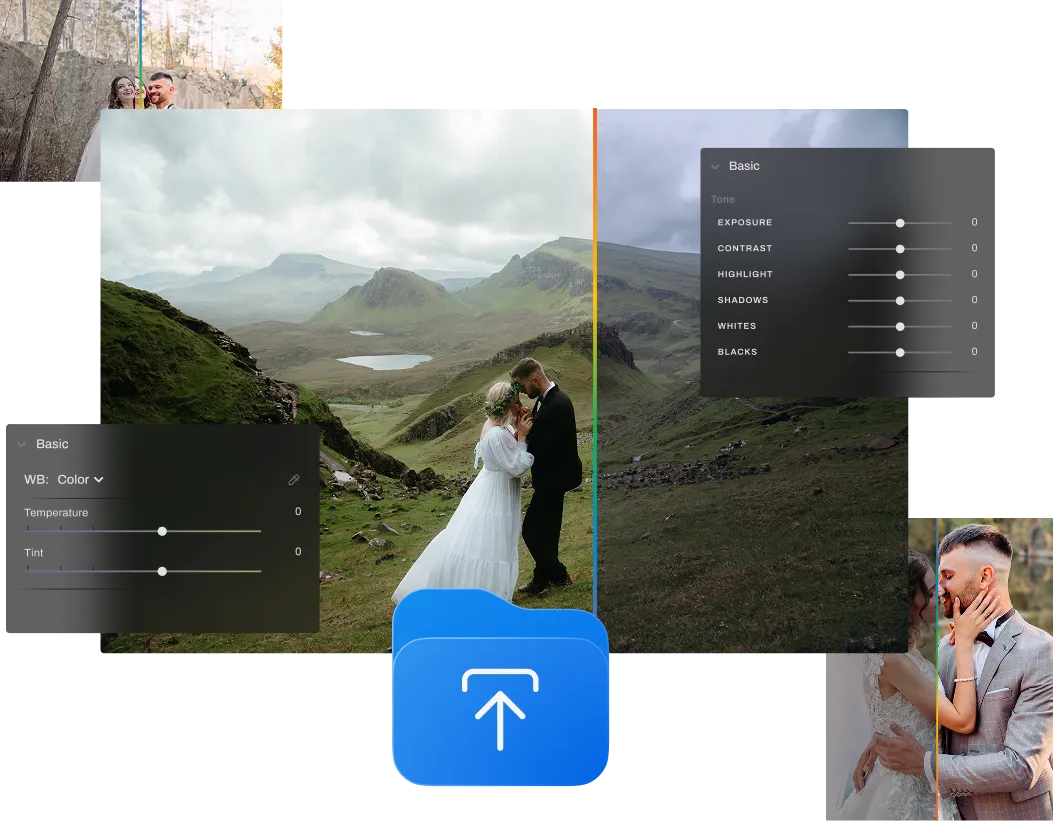Click the Tint slider handle

click(x=162, y=571)
